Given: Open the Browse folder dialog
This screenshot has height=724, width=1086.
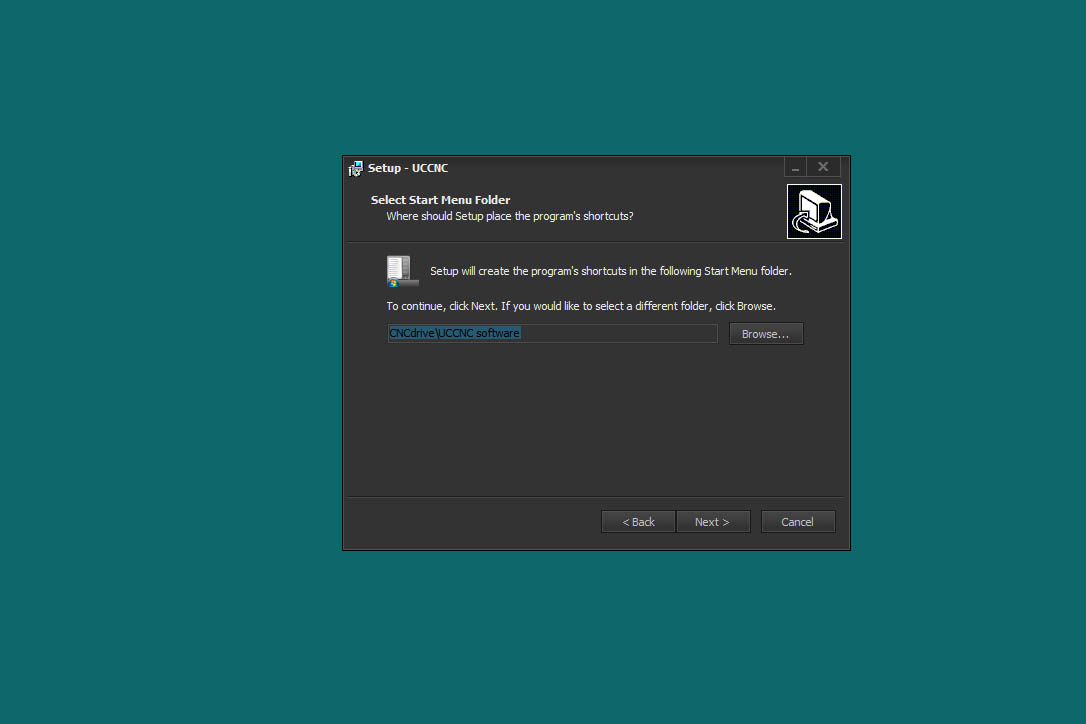Looking at the screenshot, I should pyautogui.click(x=766, y=333).
